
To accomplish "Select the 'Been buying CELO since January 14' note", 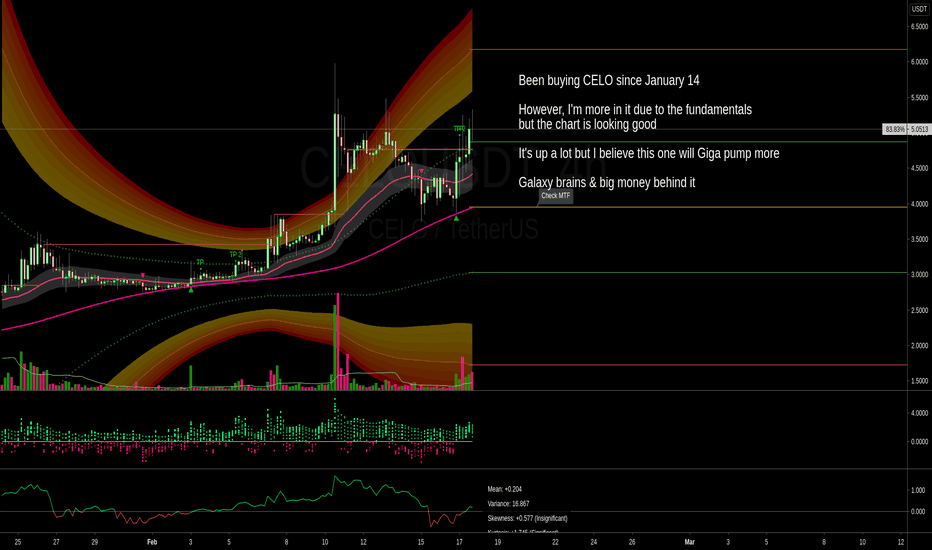I will [x=609, y=80].
